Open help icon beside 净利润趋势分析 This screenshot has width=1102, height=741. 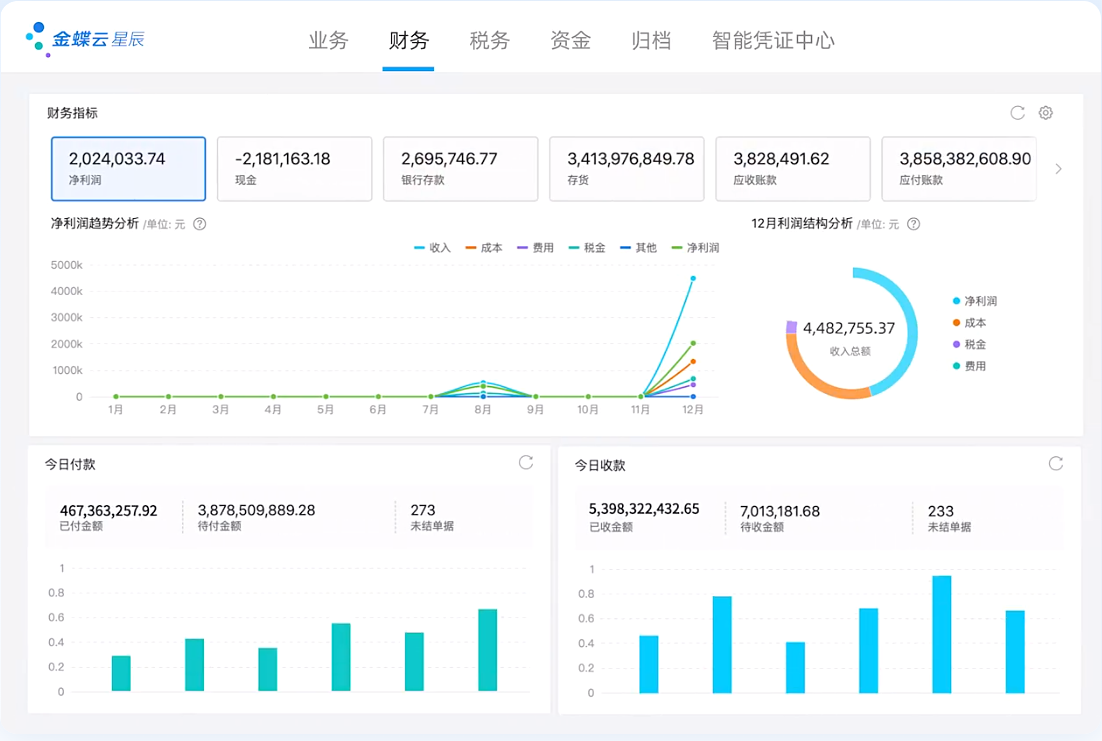coord(200,224)
